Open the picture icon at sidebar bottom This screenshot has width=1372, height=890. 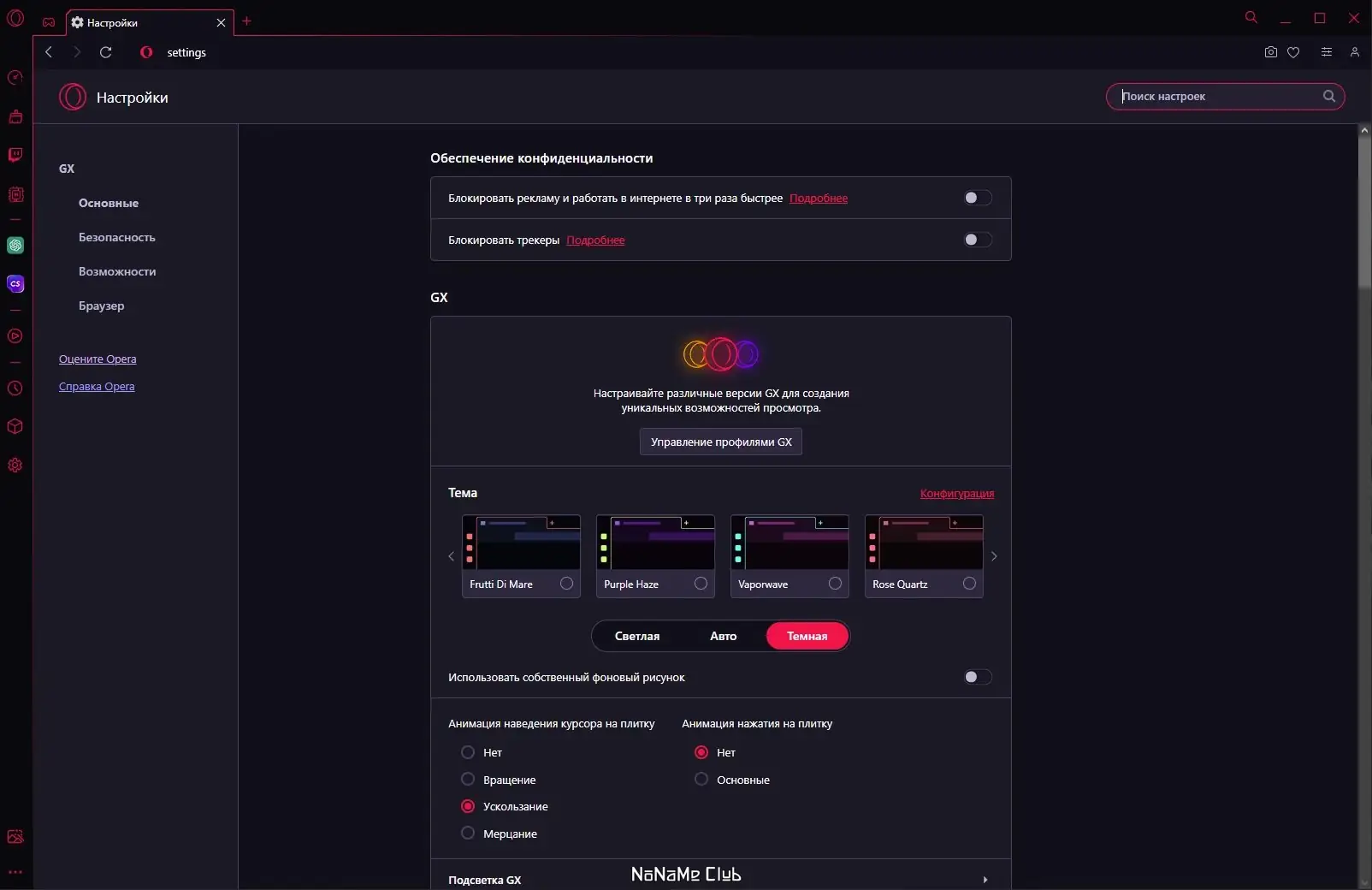(15, 837)
